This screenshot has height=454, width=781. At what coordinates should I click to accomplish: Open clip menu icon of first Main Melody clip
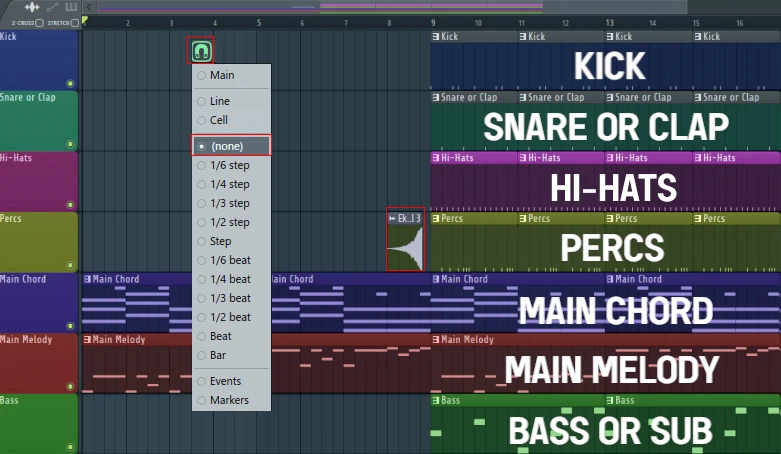click(x=88, y=340)
